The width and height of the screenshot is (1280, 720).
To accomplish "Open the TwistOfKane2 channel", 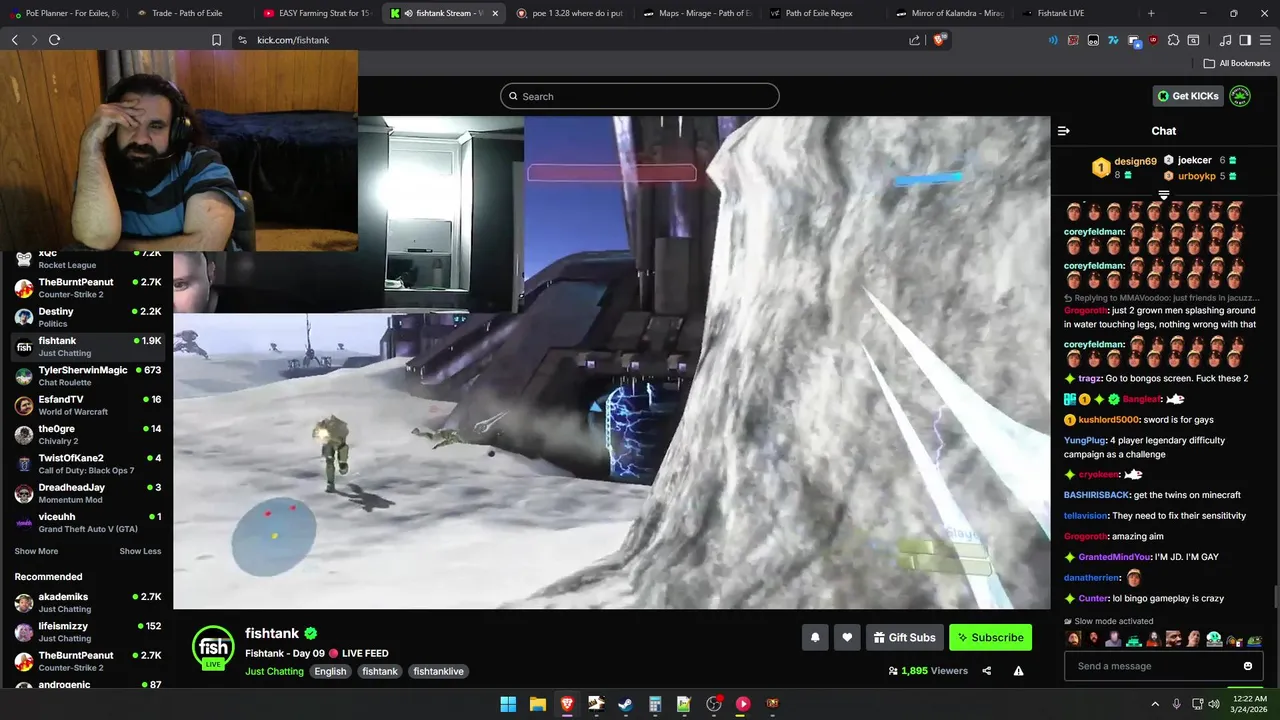I will tap(87, 464).
